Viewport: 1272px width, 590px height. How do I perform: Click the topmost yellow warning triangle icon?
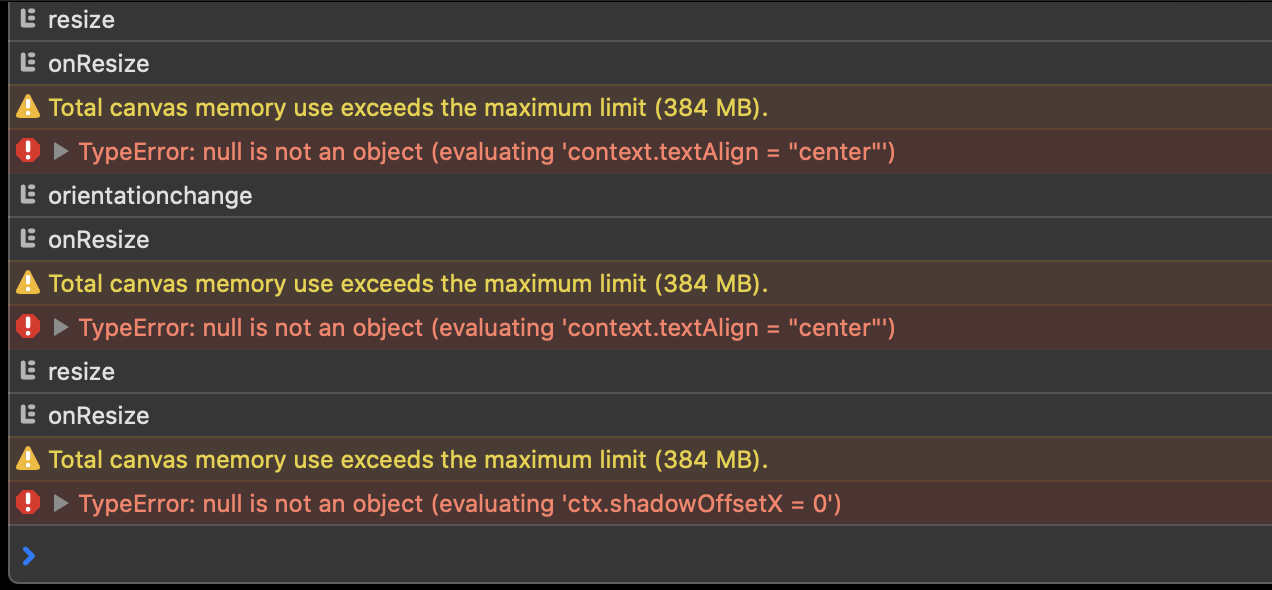click(28, 107)
